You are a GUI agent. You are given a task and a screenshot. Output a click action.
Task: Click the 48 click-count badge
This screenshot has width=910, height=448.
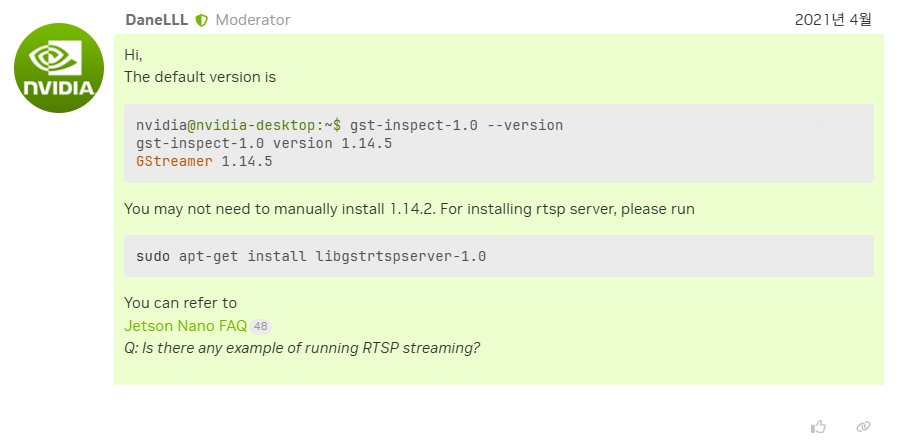(261, 326)
